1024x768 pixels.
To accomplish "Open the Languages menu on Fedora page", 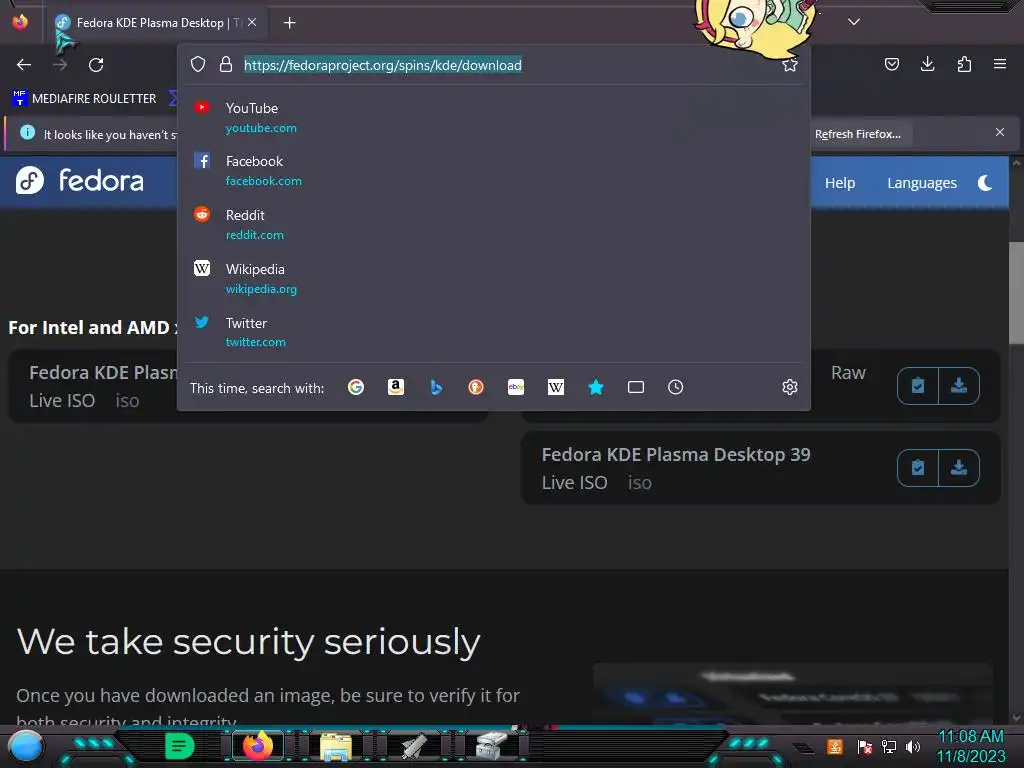I will (x=921, y=183).
